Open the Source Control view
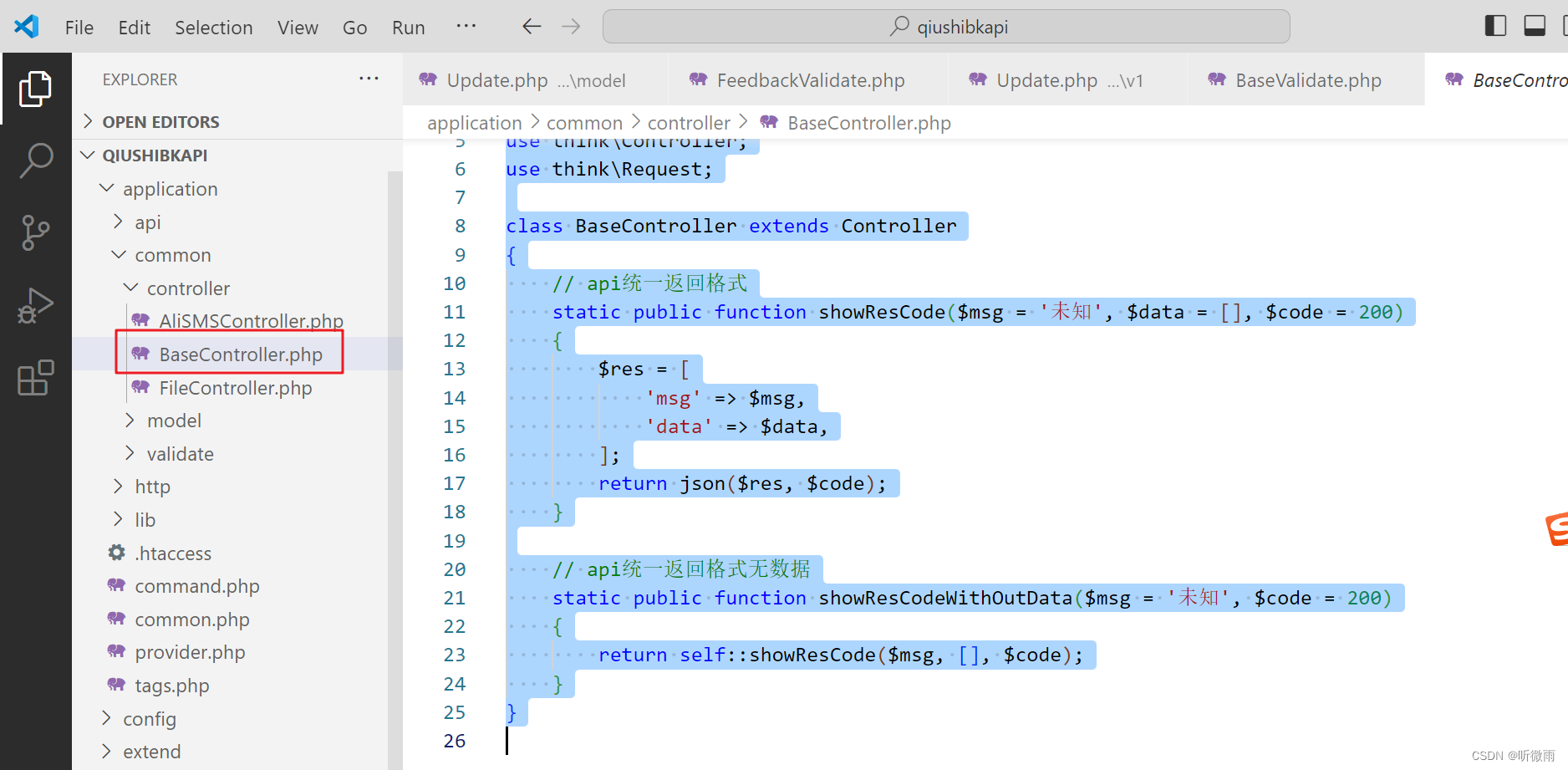 click(35, 232)
